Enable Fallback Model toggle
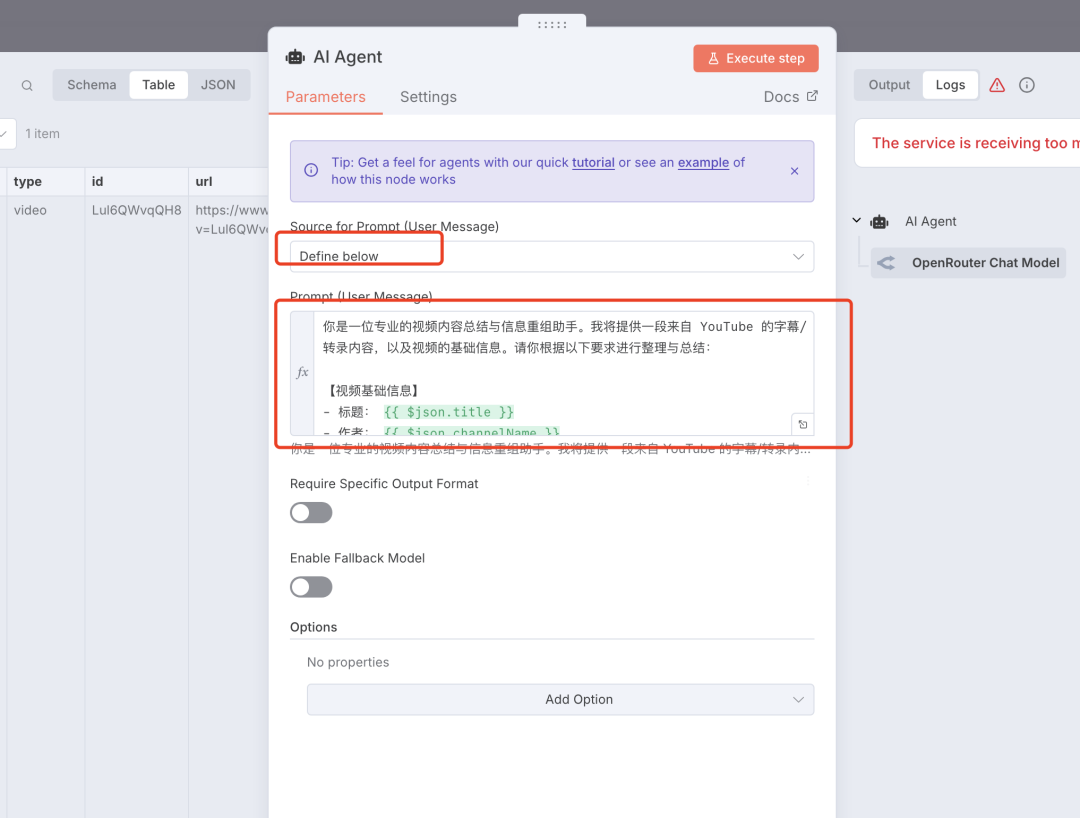This screenshot has width=1080, height=818. pyautogui.click(x=310, y=586)
